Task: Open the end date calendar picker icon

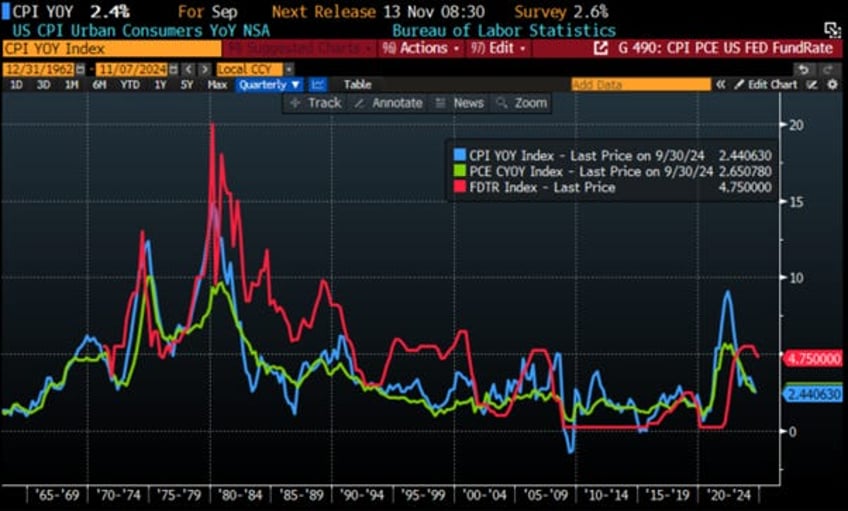Action: [x=173, y=69]
